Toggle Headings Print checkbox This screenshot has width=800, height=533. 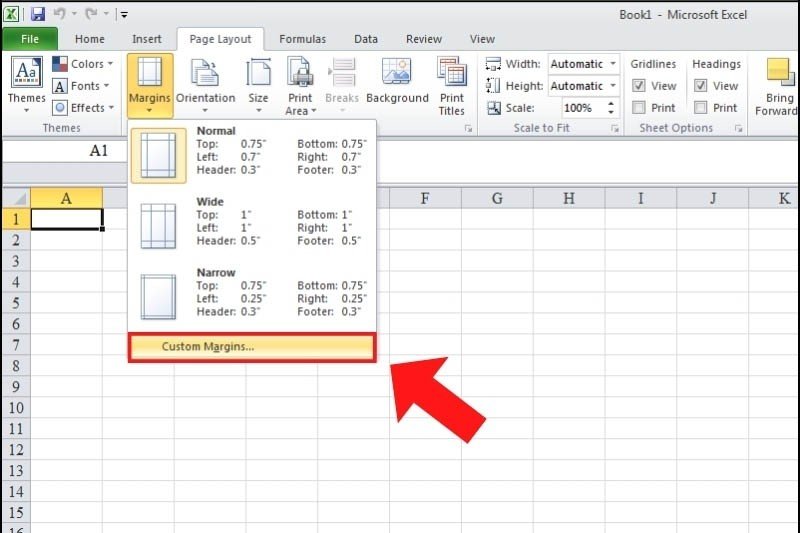click(x=701, y=108)
